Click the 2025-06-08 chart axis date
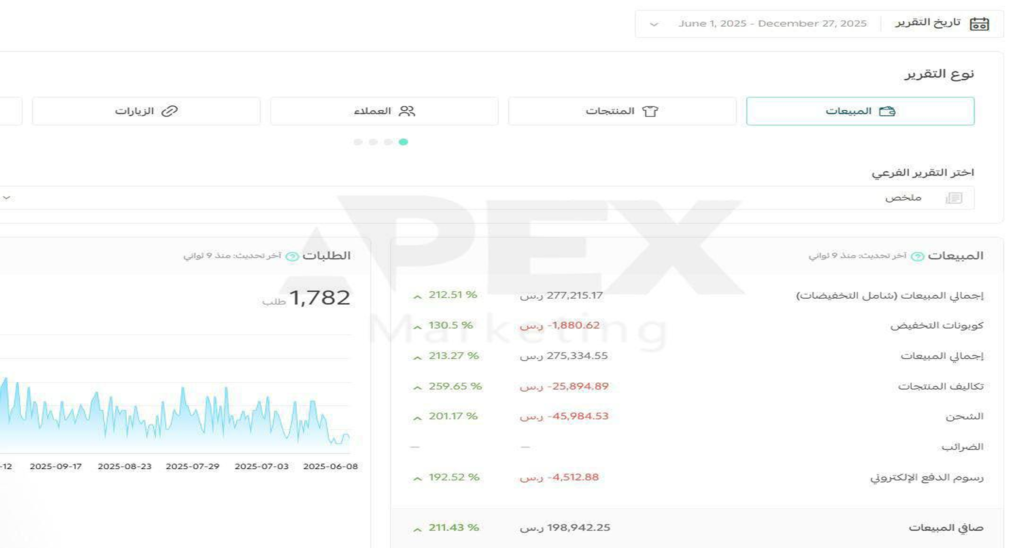 [x=330, y=467]
